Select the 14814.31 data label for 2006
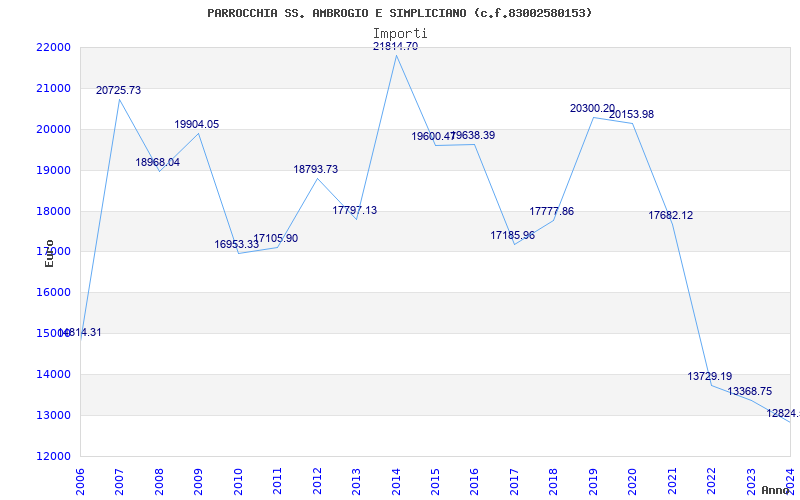Image resolution: width=800 pixels, height=500 pixels. click(x=80, y=333)
